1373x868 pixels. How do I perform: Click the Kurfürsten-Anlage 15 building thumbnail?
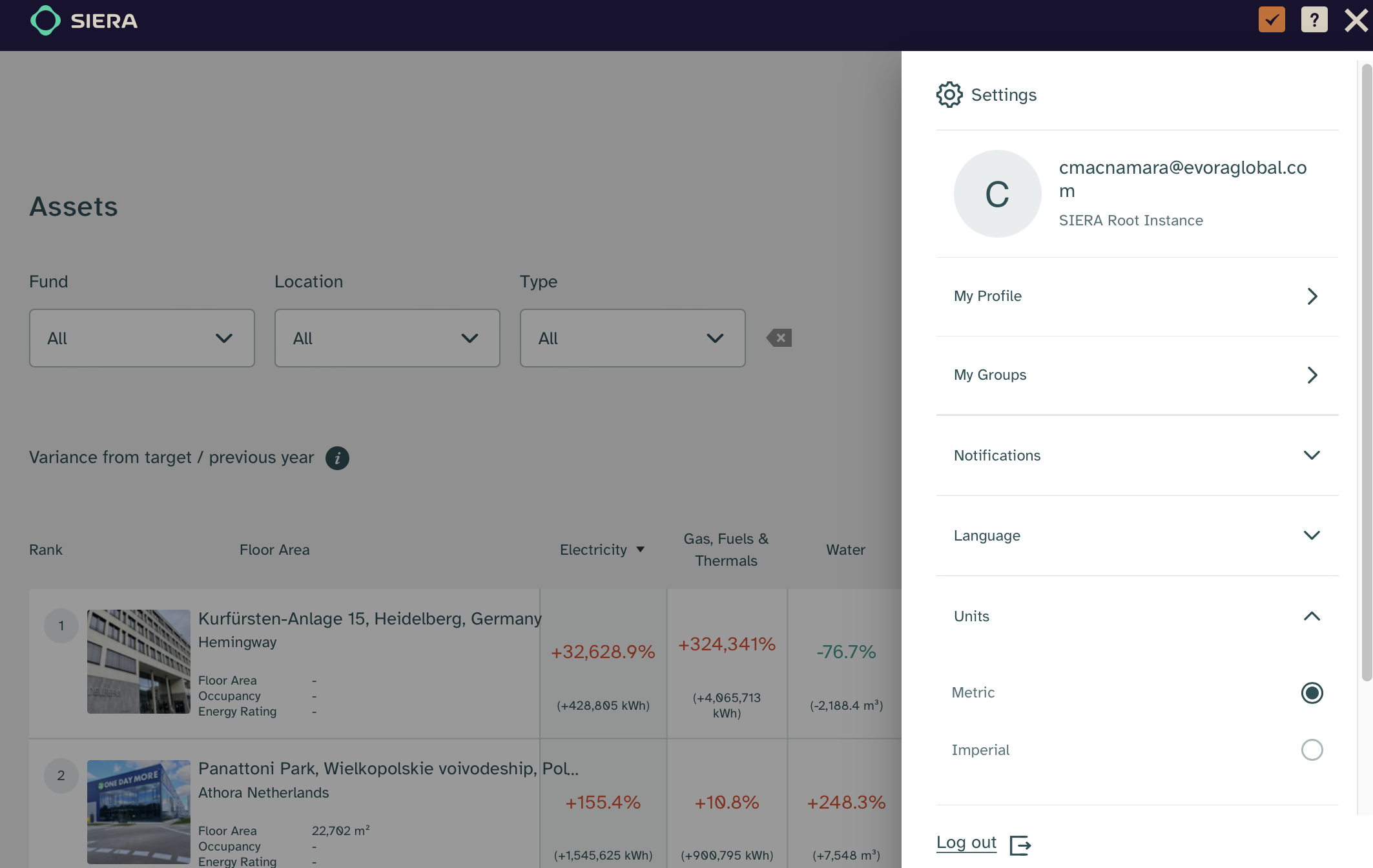pos(139,661)
